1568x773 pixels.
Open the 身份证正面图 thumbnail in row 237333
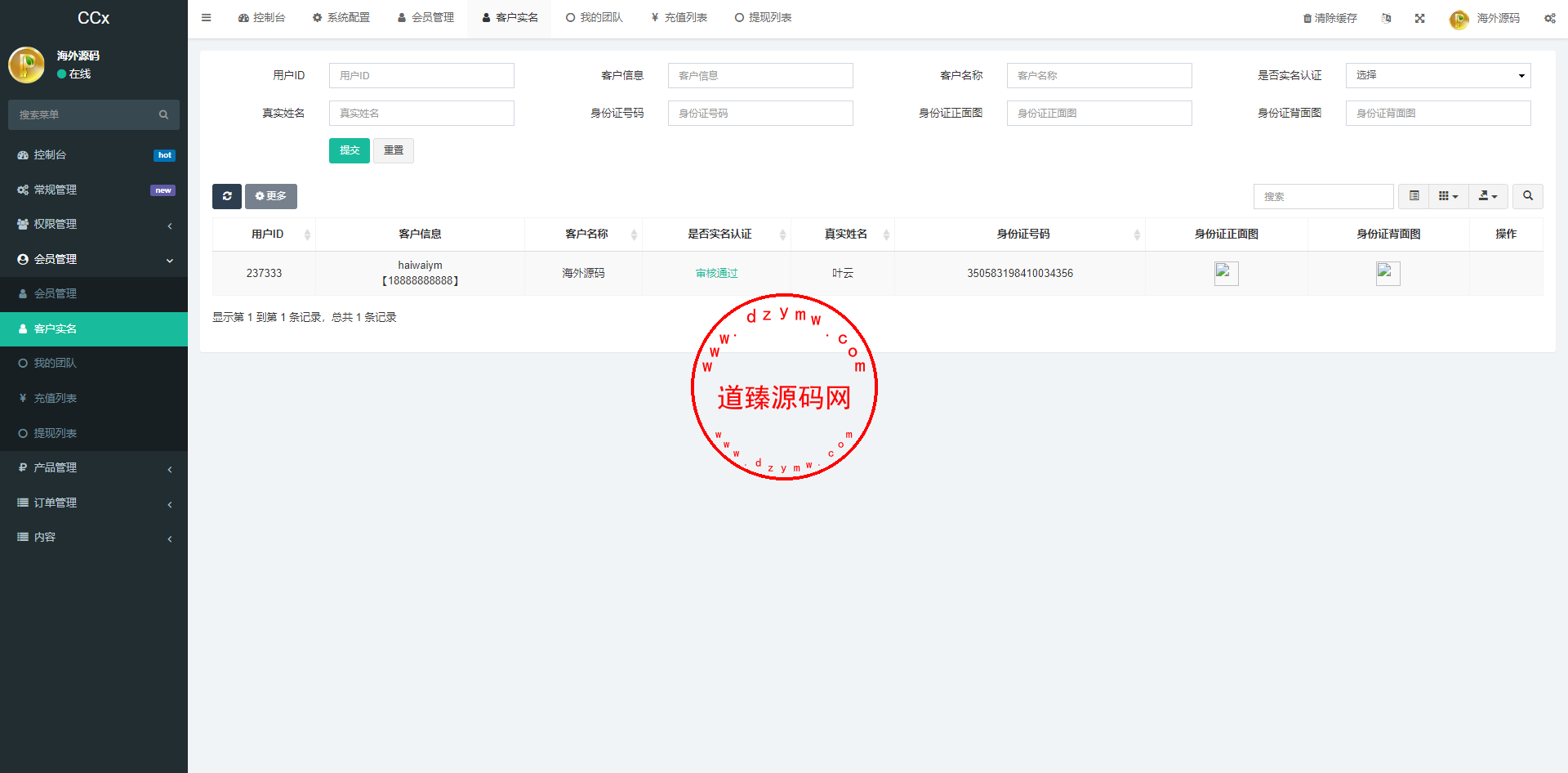1227,273
